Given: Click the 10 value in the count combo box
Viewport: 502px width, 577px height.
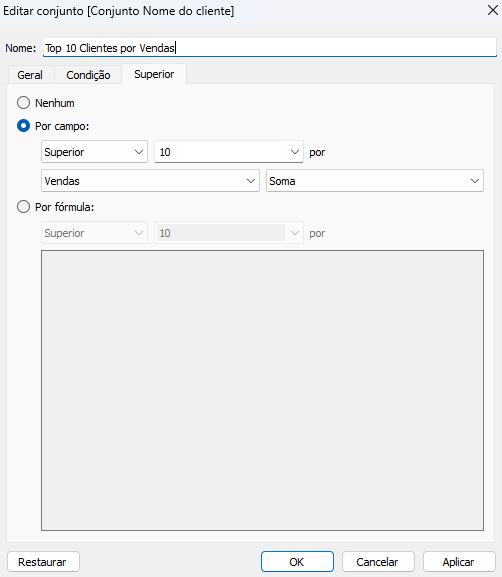Looking at the screenshot, I should pyautogui.click(x=165, y=152).
